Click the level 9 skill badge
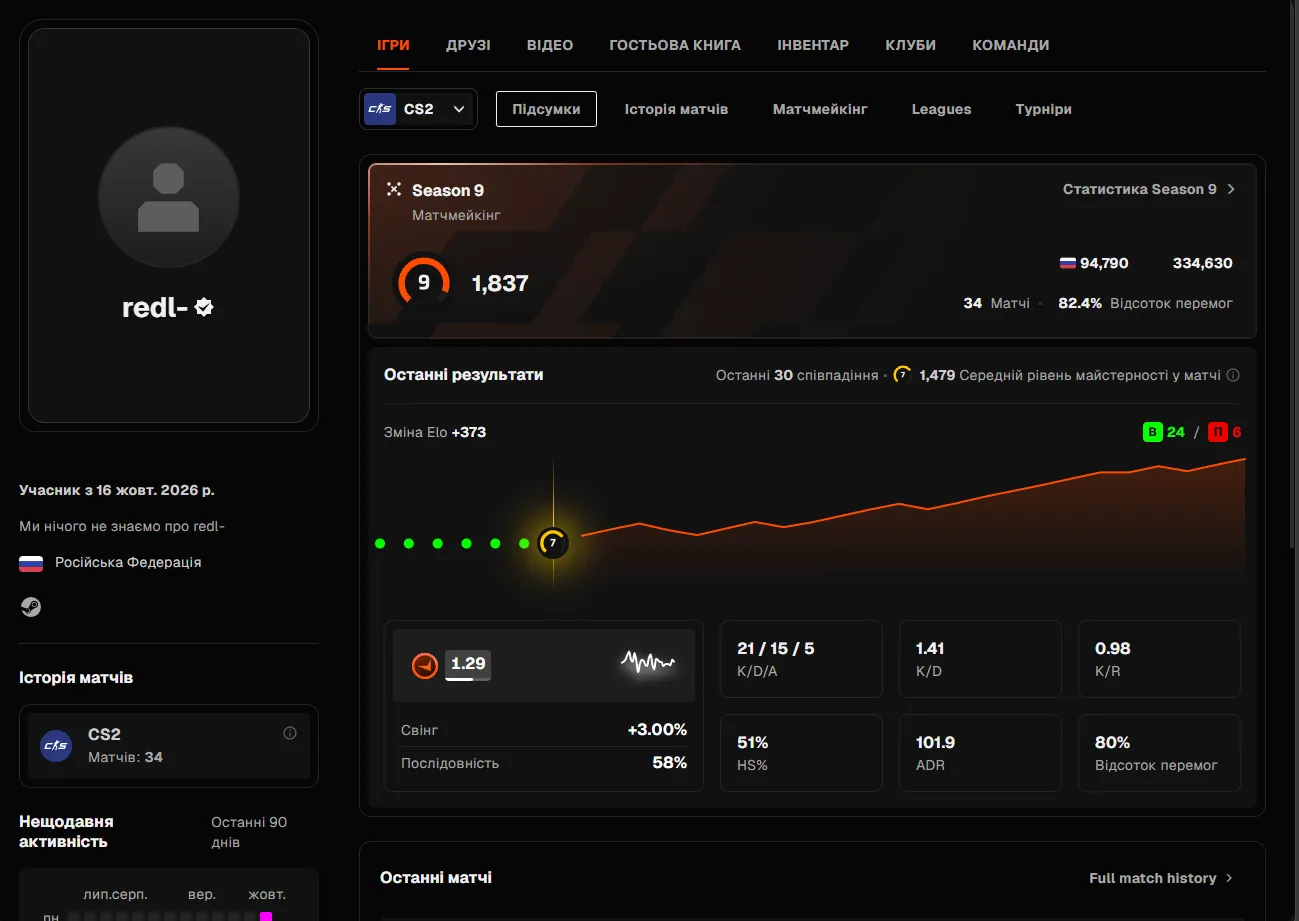Viewport: 1299px width, 921px height. pos(423,283)
